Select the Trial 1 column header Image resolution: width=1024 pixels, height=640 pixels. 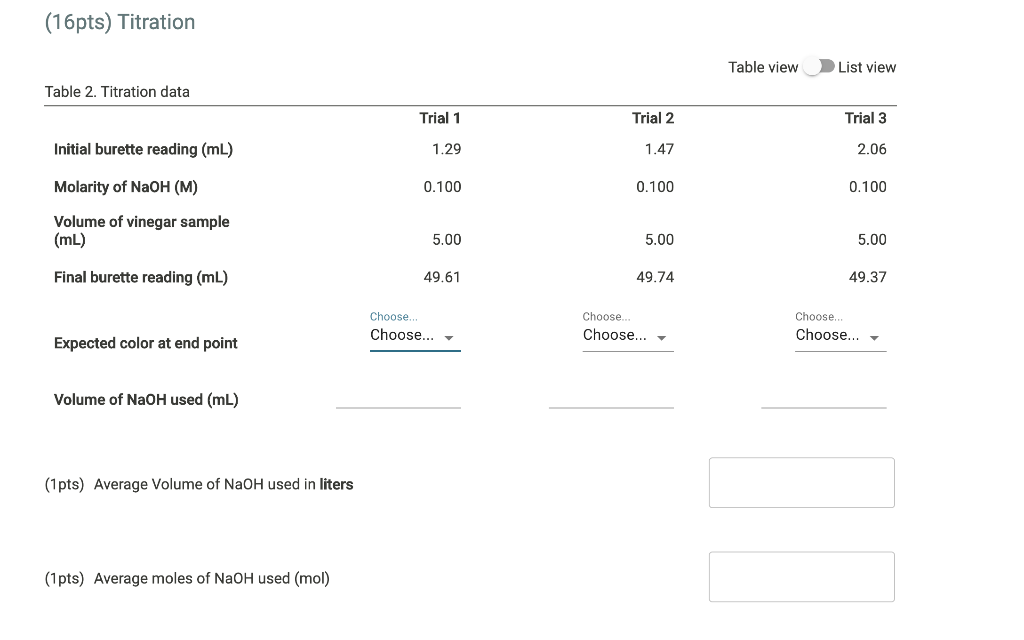coord(440,117)
